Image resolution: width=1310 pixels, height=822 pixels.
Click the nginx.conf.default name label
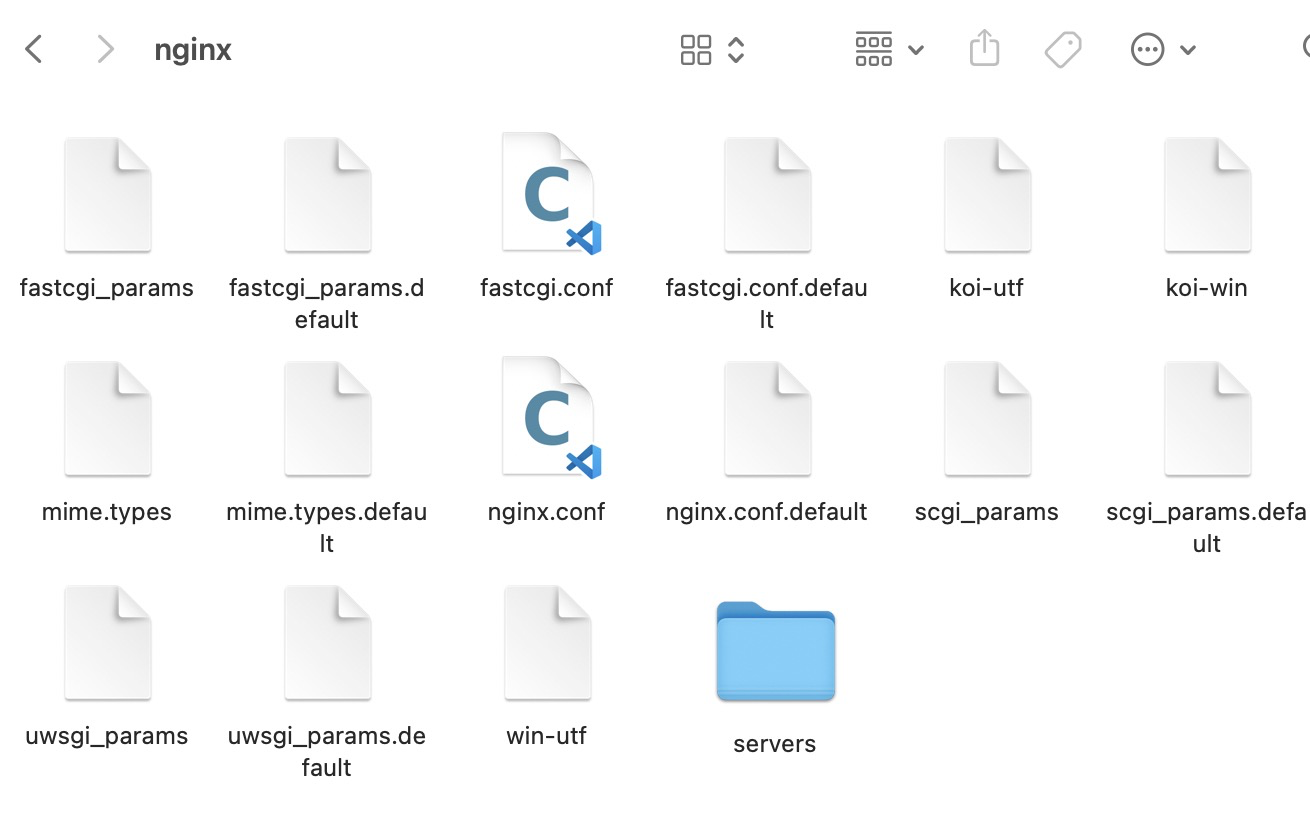tap(767, 513)
